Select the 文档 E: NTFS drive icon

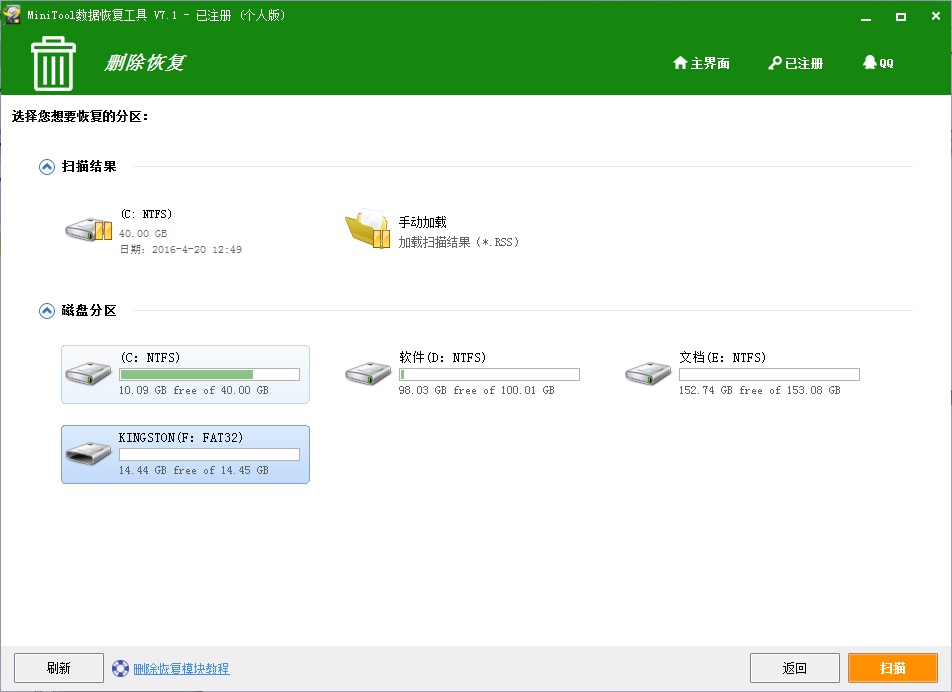[648, 373]
